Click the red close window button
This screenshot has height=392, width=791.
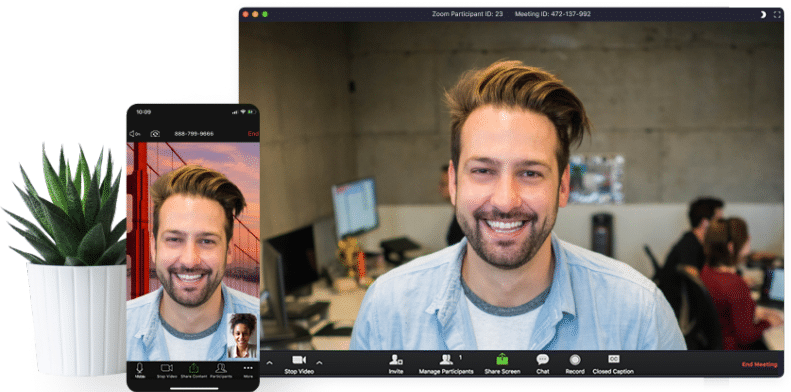246,14
